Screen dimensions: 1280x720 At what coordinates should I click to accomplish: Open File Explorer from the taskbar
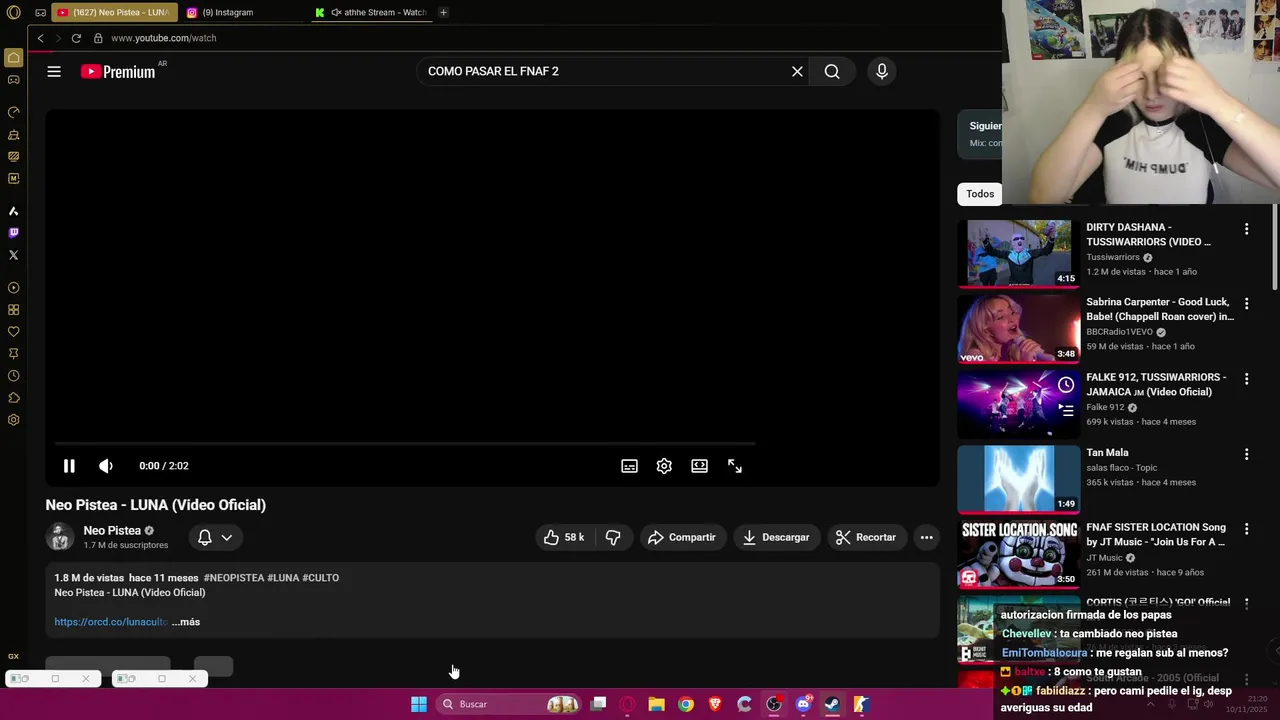[656, 704]
